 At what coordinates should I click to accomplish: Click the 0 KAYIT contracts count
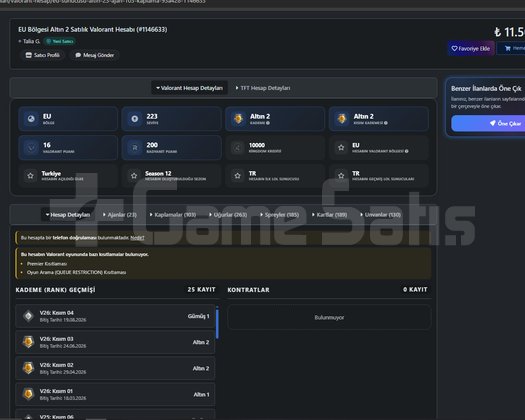(x=415, y=289)
